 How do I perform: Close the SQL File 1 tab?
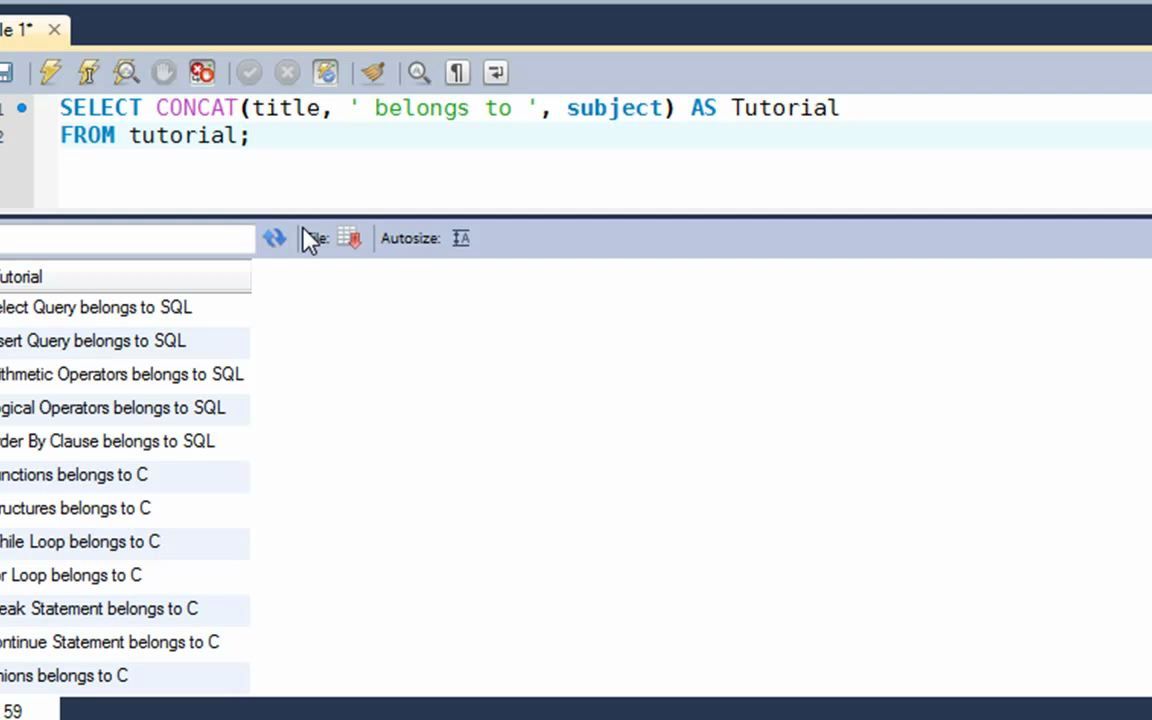(54, 30)
